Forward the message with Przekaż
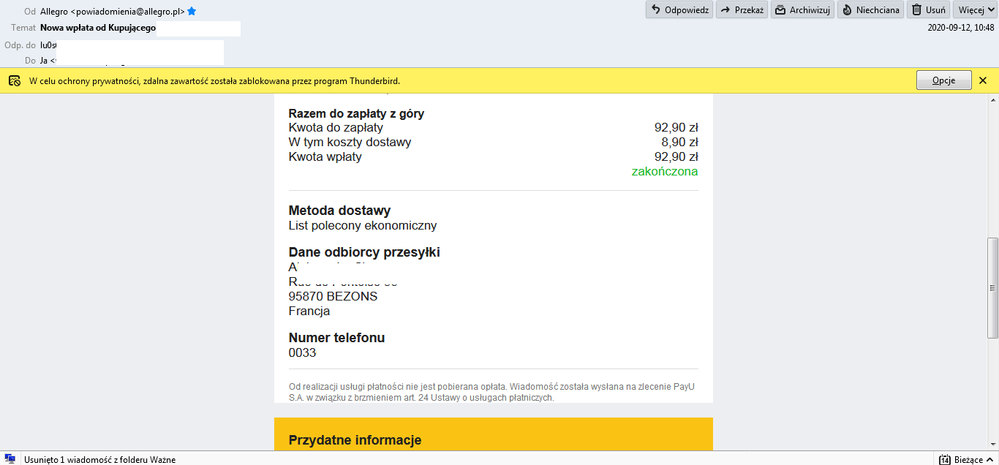 [x=741, y=10]
